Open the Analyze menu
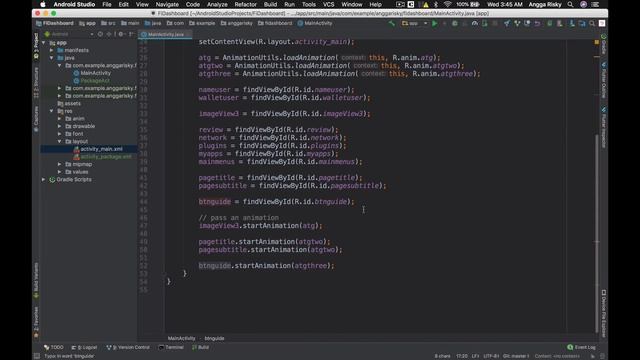640x360 pixels. (217, 4)
